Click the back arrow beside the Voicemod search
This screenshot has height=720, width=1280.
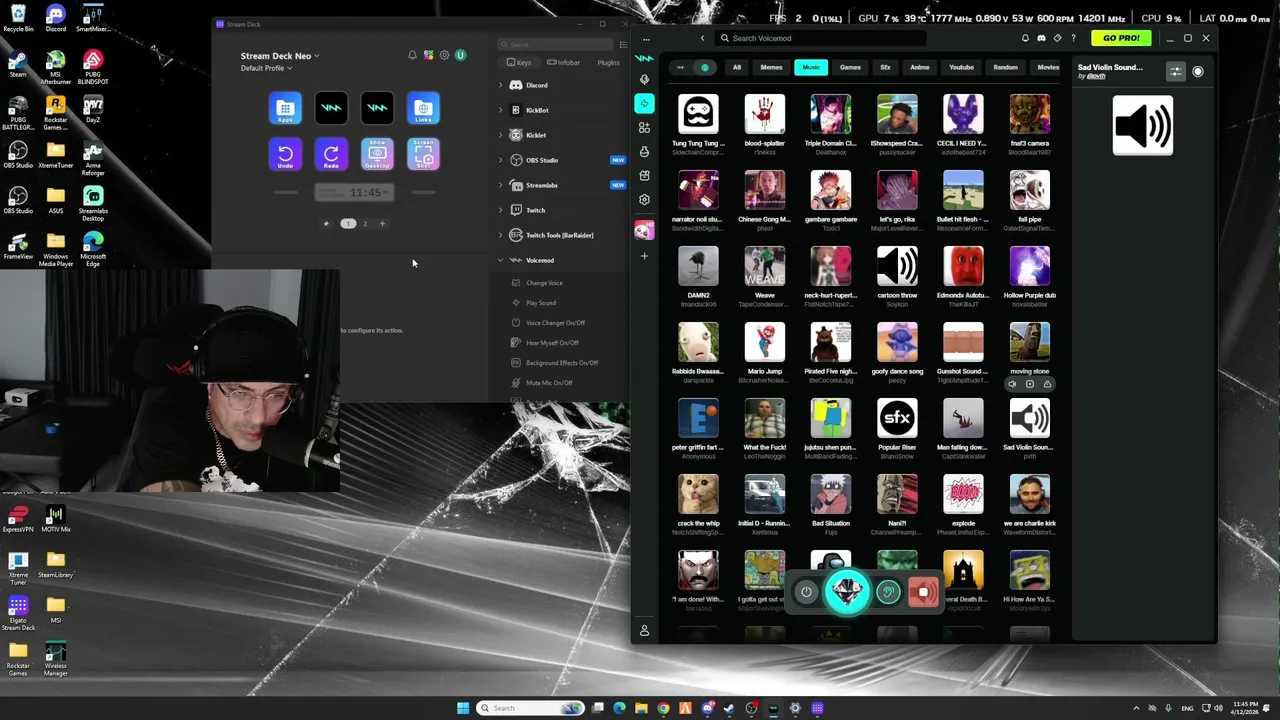702,38
